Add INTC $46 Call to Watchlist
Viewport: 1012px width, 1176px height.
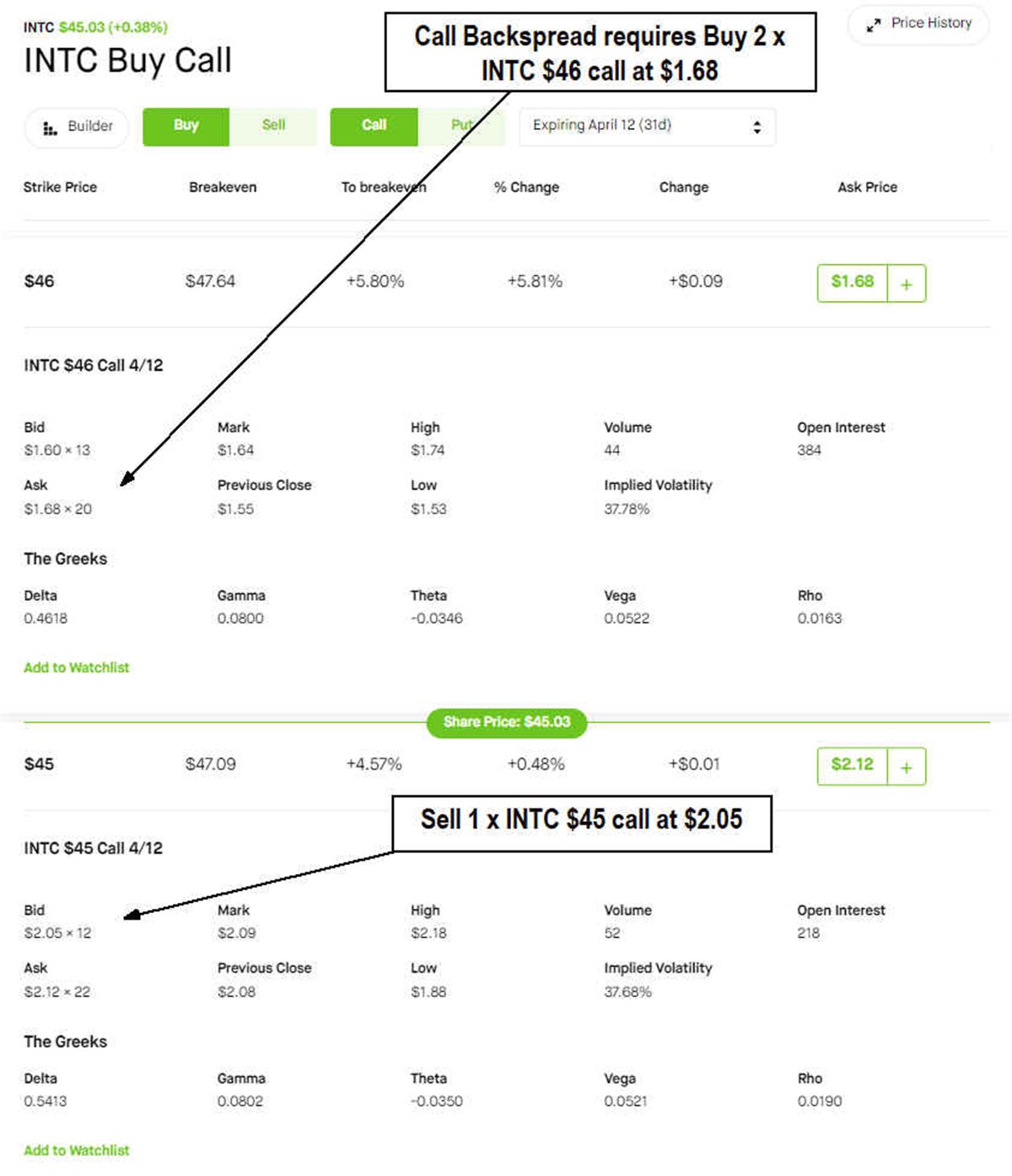pyautogui.click(x=77, y=668)
